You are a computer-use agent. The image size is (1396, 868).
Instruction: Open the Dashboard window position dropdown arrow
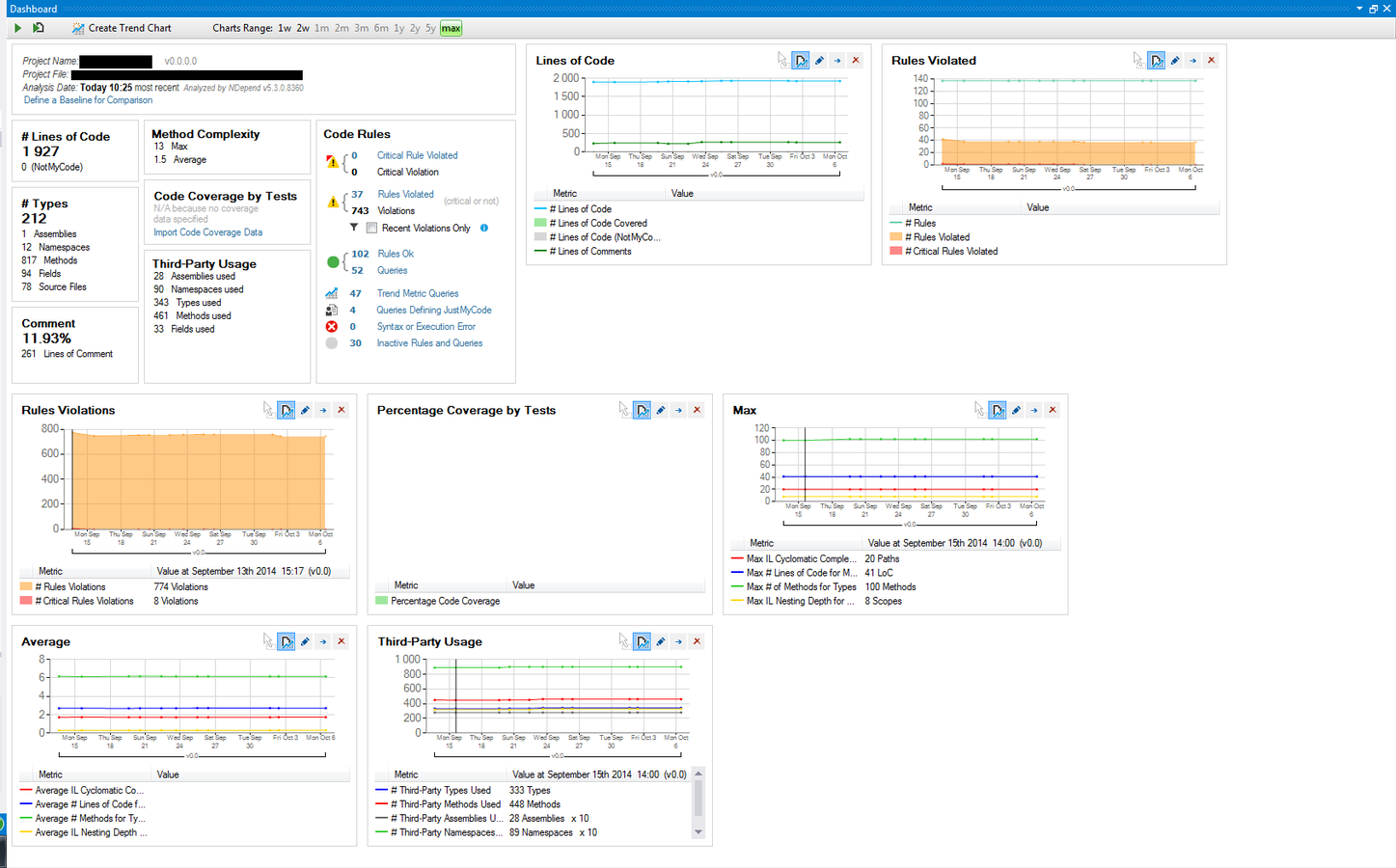pos(1359,9)
